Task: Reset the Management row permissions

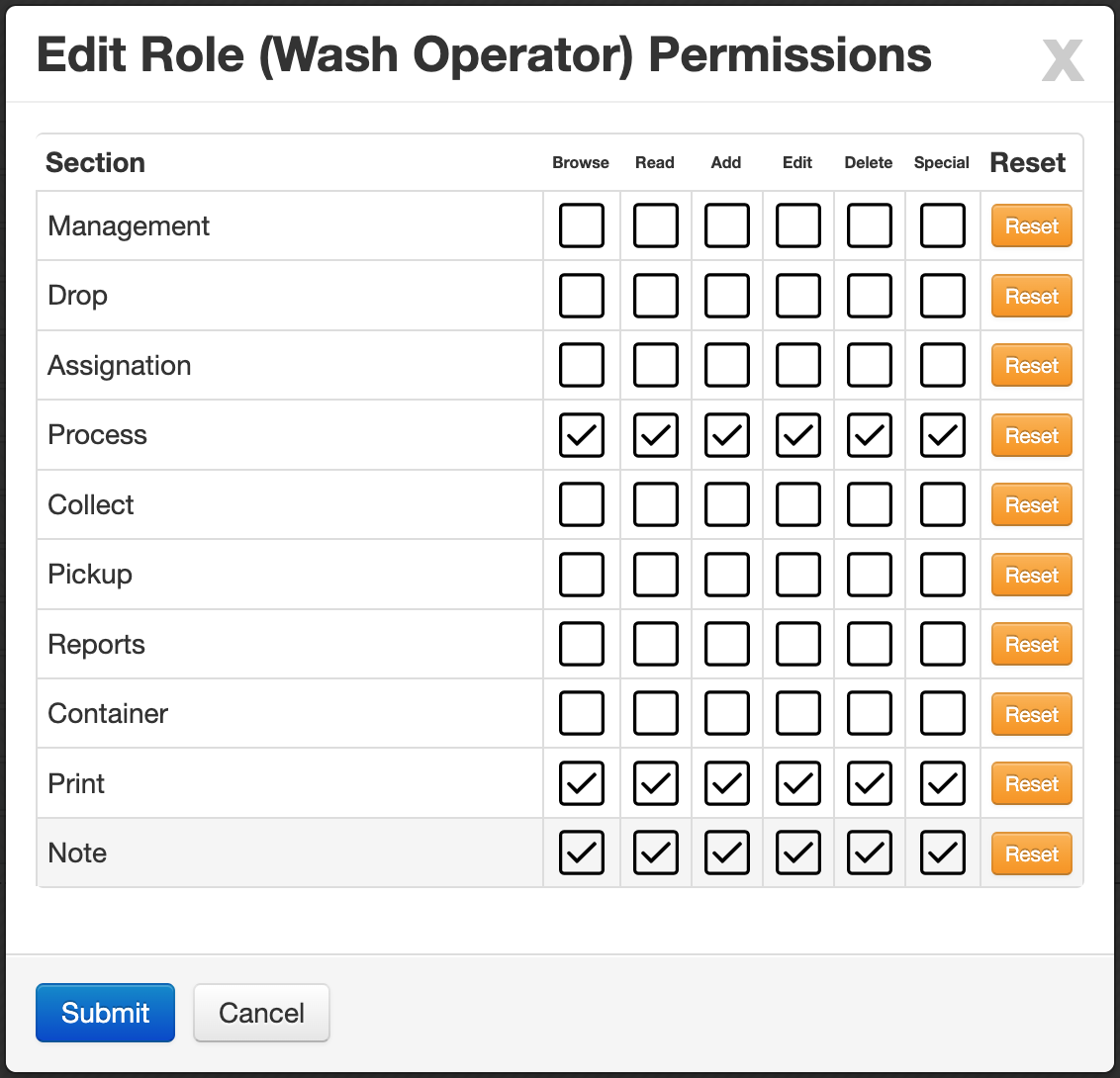Action: pos(1031,225)
